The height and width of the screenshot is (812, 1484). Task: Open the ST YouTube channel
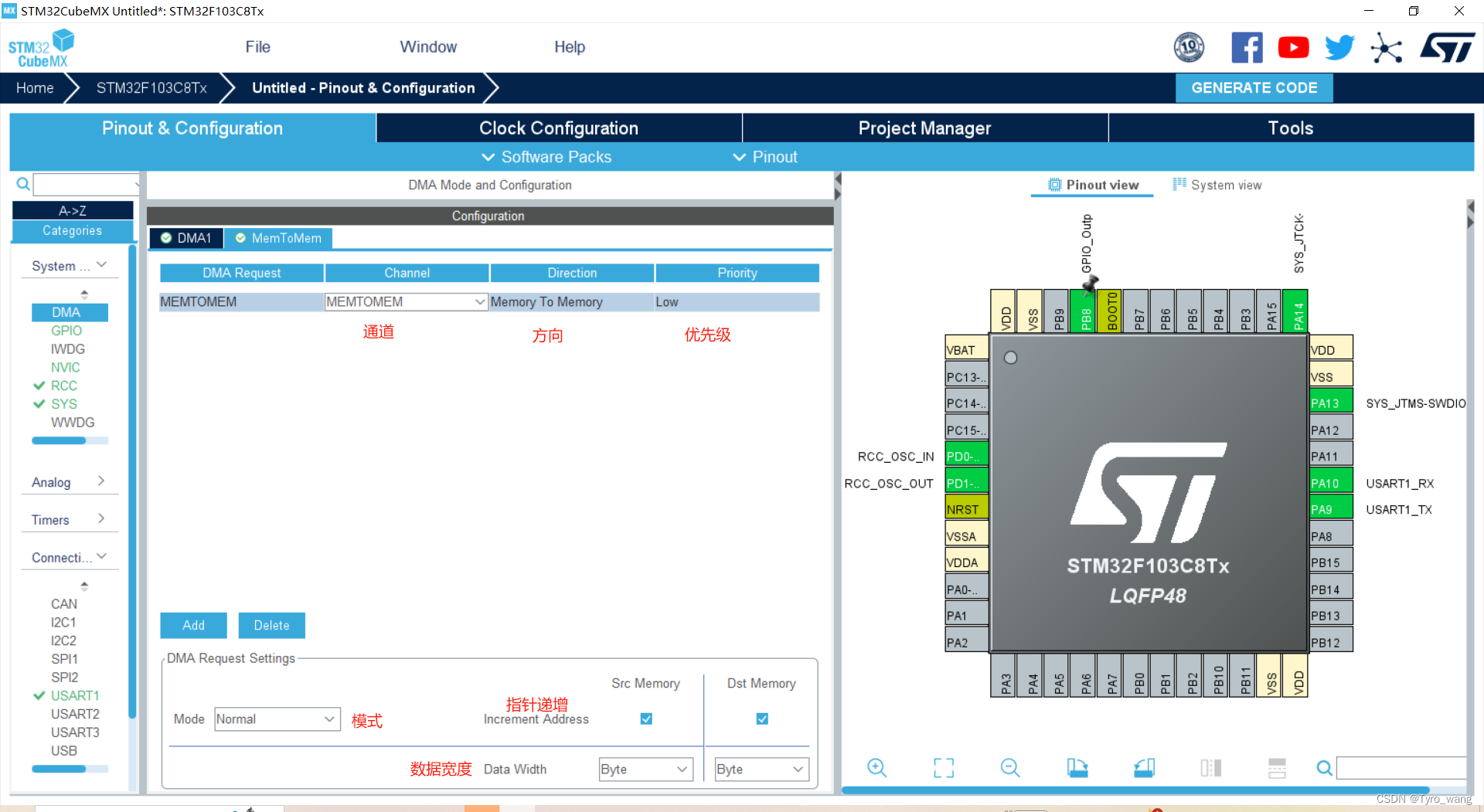click(1293, 47)
